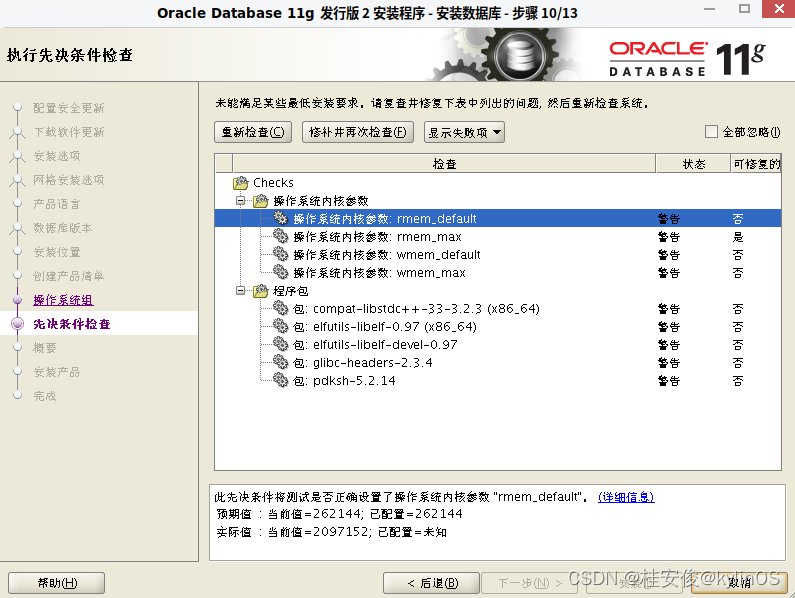This screenshot has width=795, height=598.
Task: Check the 全部忽略 checkbox
Action: [711, 132]
